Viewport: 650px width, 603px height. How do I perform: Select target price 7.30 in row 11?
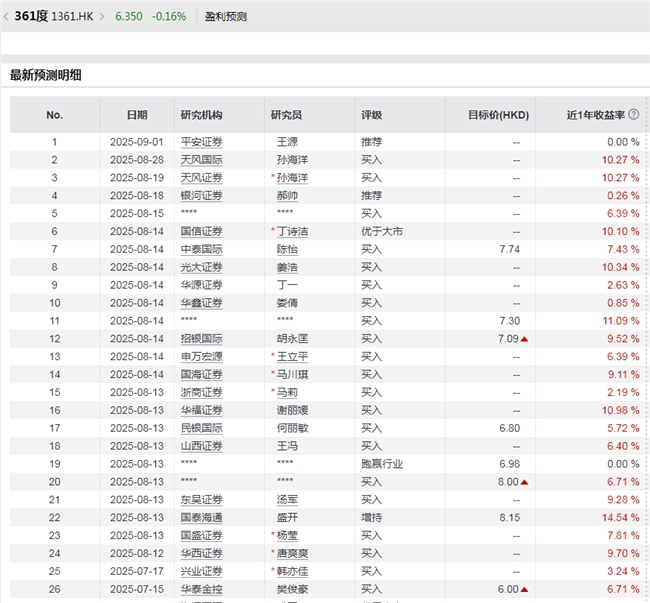pyautogui.click(x=509, y=321)
